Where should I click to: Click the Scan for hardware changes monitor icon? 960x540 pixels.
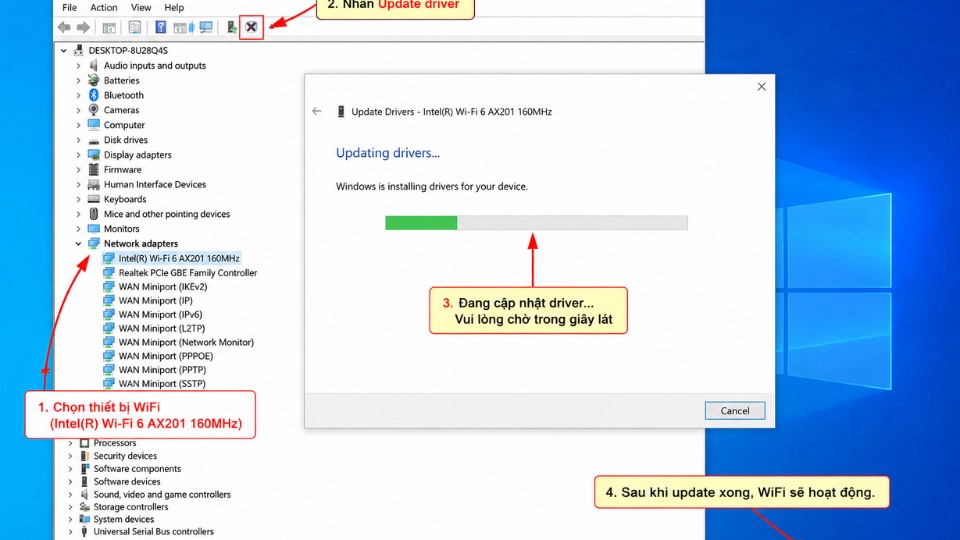pyautogui.click(x=206, y=27)
